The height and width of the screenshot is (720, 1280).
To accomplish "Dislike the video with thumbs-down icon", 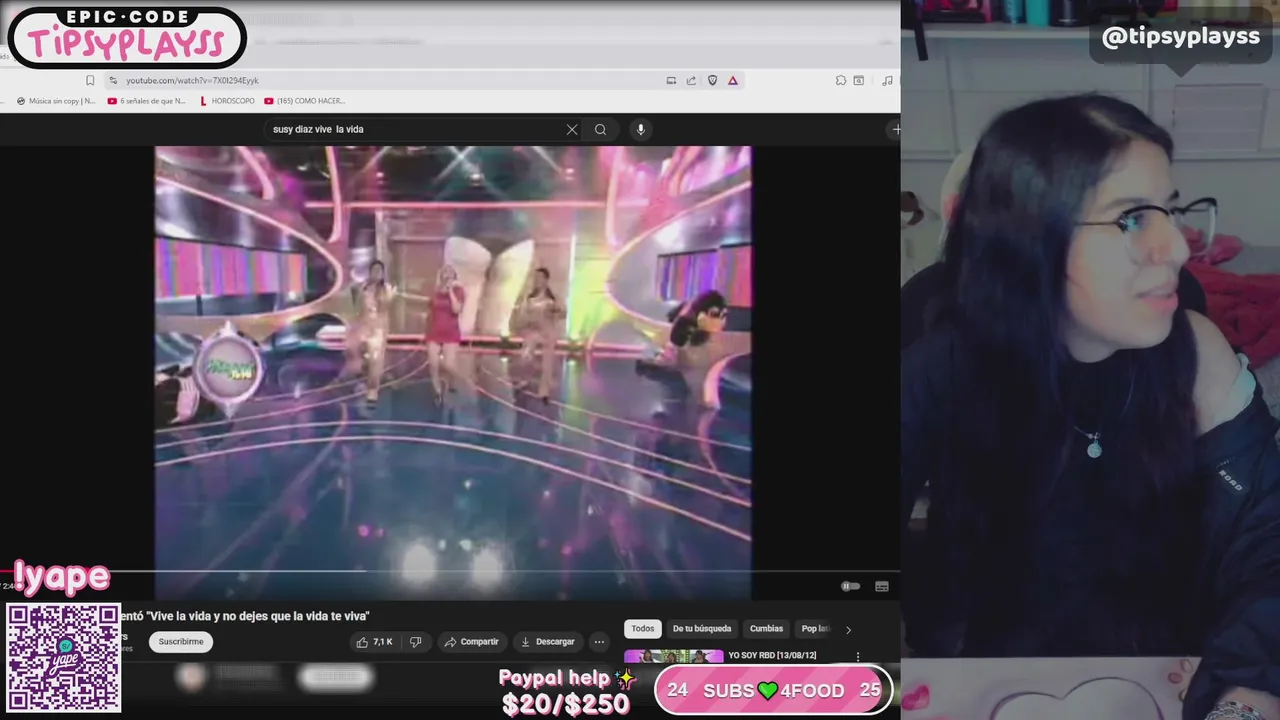I will (416, 642).
